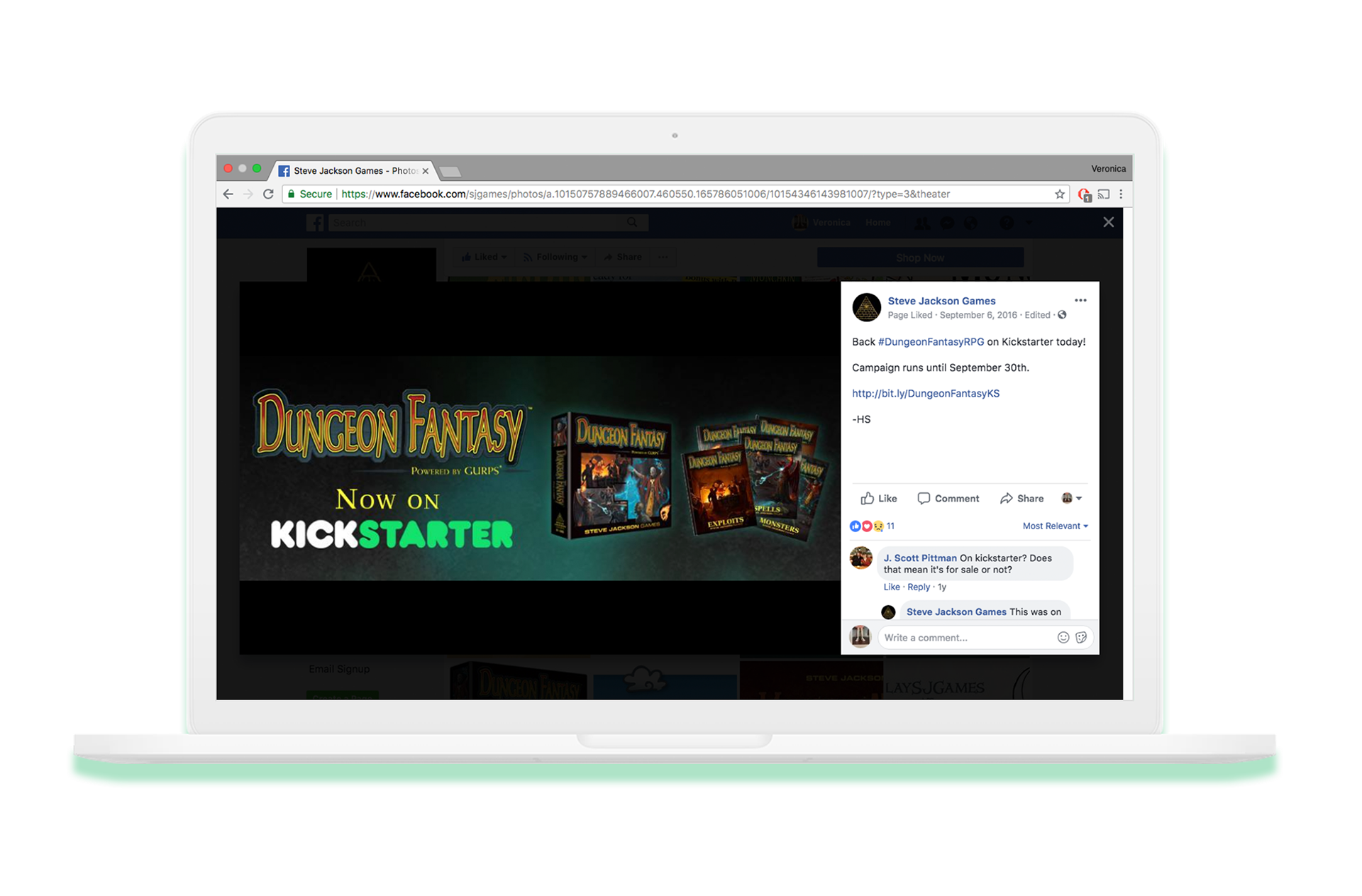Click the Veronica Chrome profile button
Image resolution: width=1362 pixels, height=896 pixels.
pyautogui.click(x=1108, y=169)
